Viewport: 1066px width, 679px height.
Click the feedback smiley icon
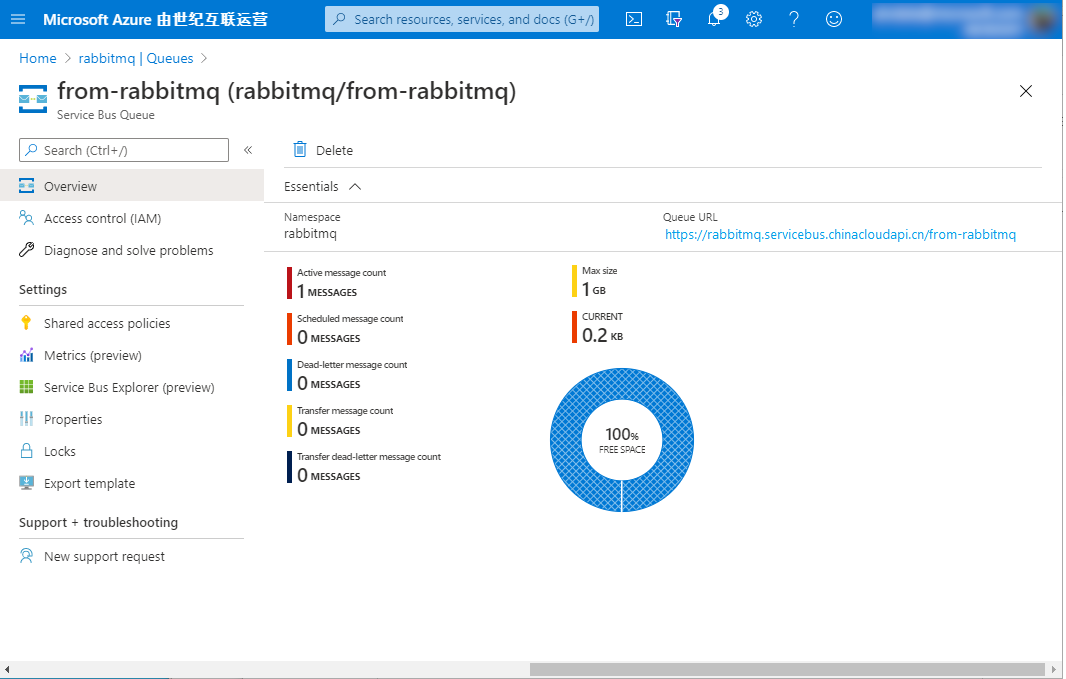(x=834, y=19)
